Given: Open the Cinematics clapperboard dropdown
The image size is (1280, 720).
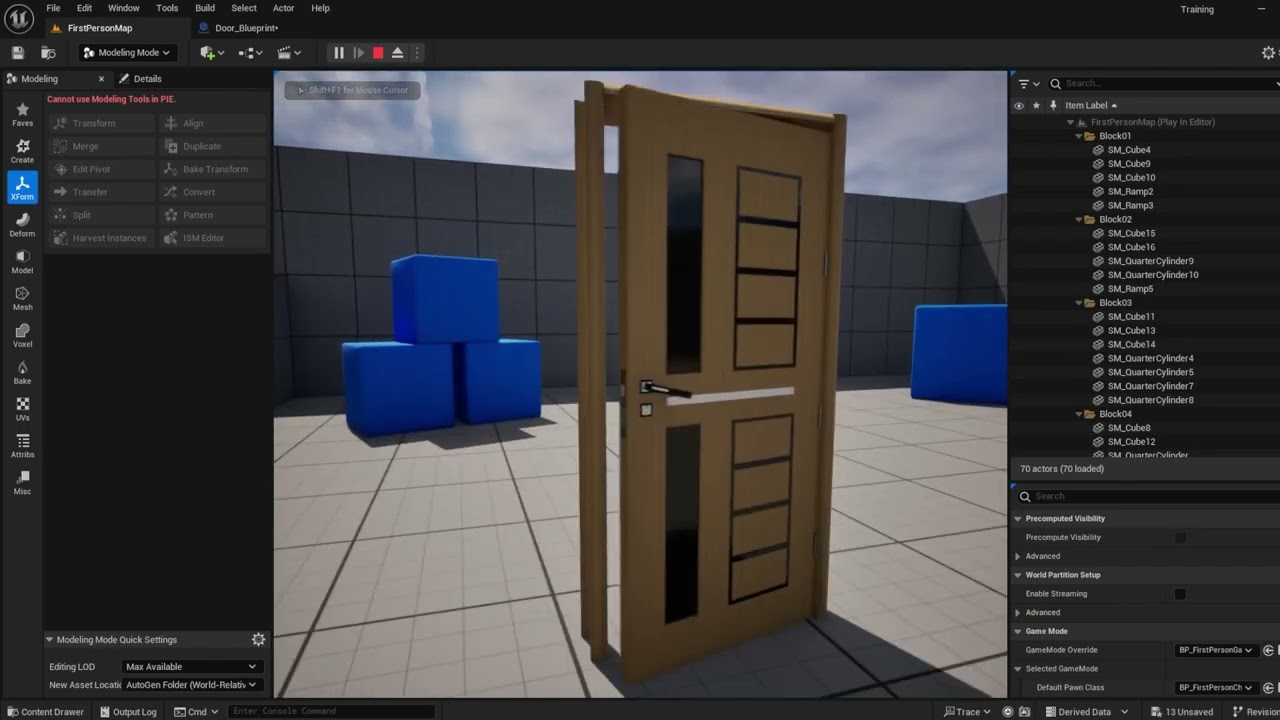Looking at the screenshot, I should [290, 53].
